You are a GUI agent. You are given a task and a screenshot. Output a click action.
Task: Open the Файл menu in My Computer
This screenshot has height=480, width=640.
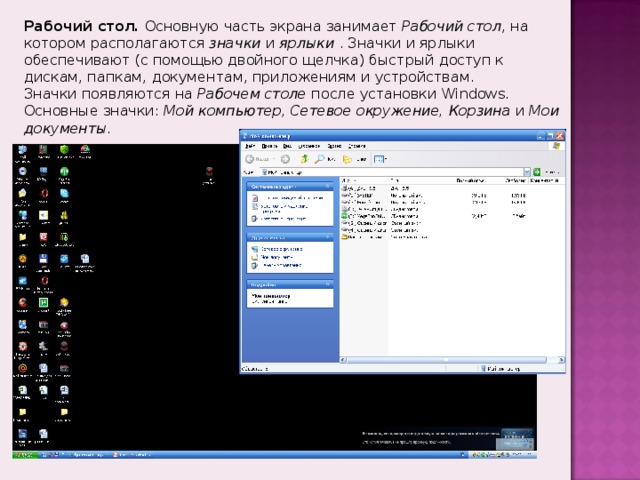[250, 146]
